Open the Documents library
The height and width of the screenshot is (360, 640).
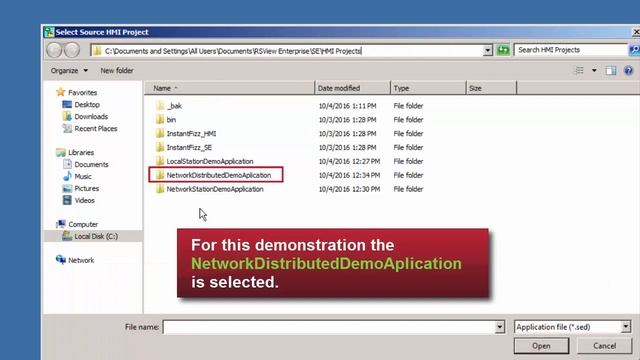[x=86, y=164]
